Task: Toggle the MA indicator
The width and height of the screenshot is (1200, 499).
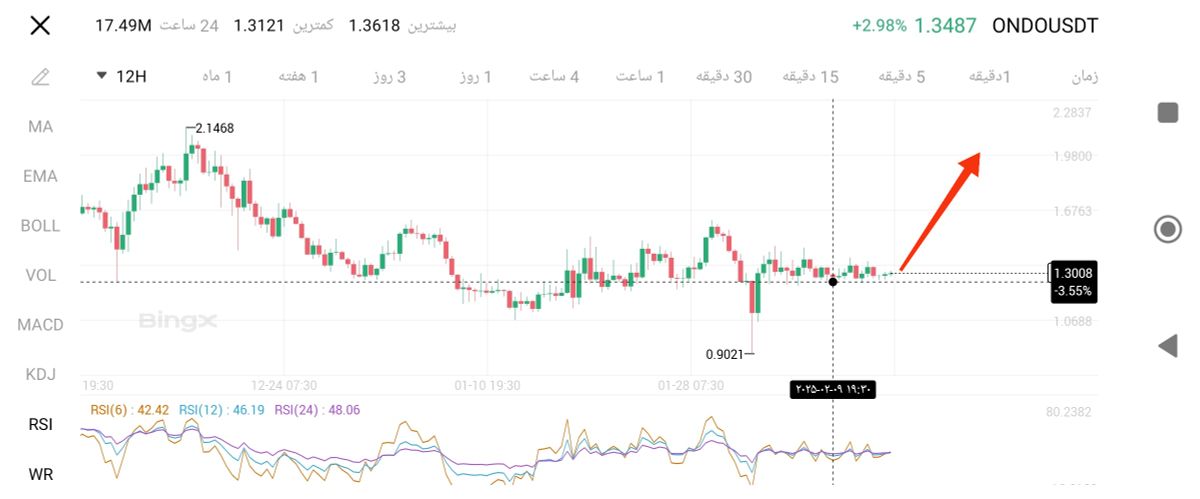Action: click(40, 127)
